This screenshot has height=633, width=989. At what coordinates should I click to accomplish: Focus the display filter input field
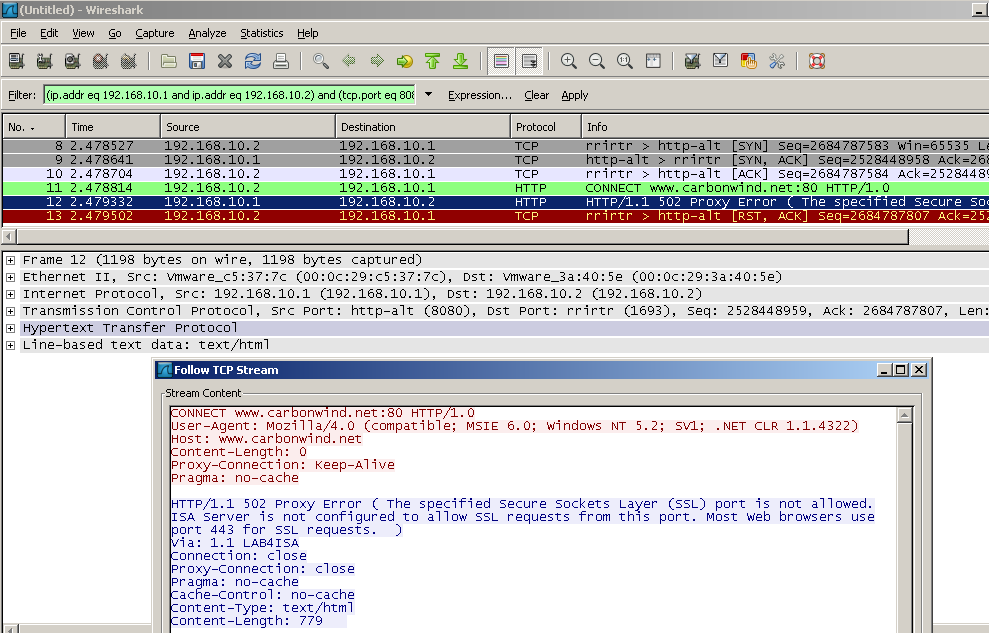click(230, 95)
